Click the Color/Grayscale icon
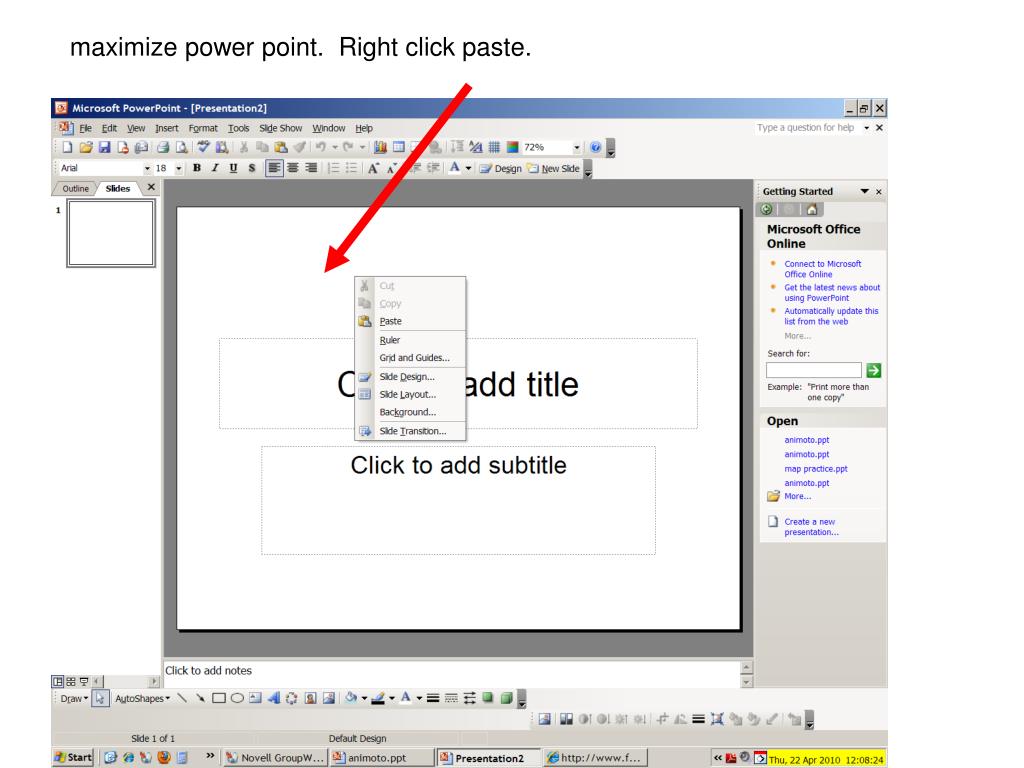Viewport: 1024px width, 768px height. pos(513,148)
